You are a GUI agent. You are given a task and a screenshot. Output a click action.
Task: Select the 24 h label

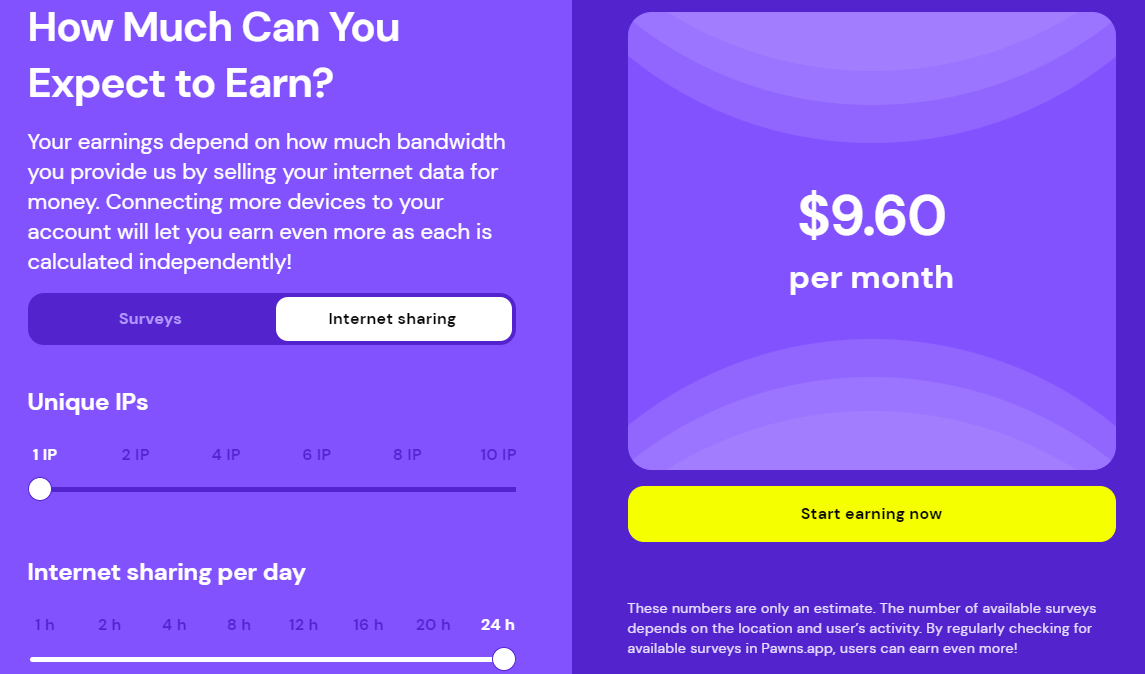pos(497,625)
